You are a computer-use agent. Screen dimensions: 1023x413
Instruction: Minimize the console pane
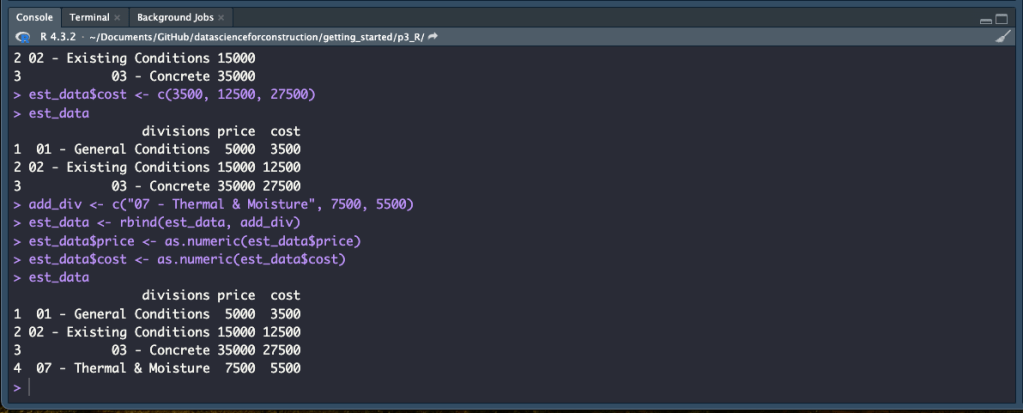986,19
